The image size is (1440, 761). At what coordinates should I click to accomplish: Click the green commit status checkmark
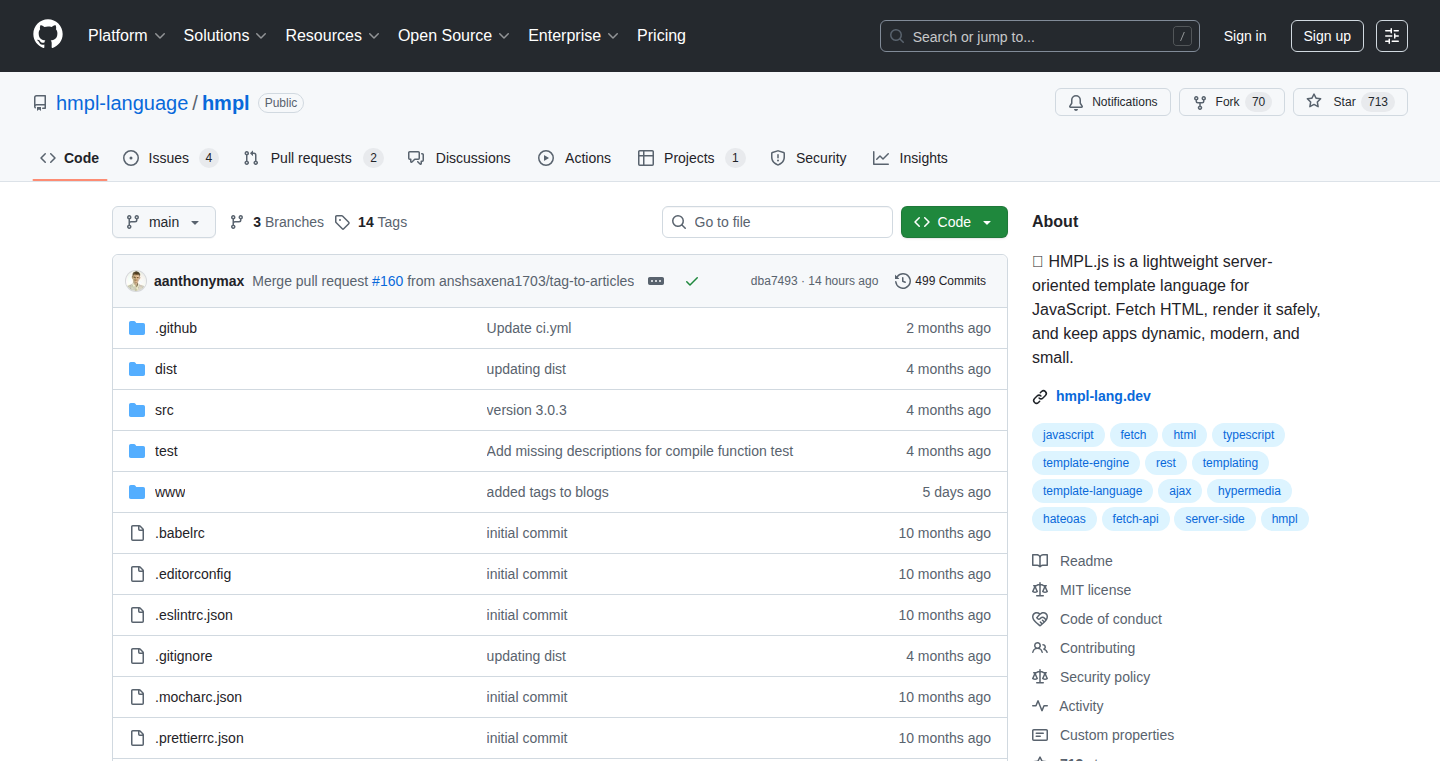point(691,281)
